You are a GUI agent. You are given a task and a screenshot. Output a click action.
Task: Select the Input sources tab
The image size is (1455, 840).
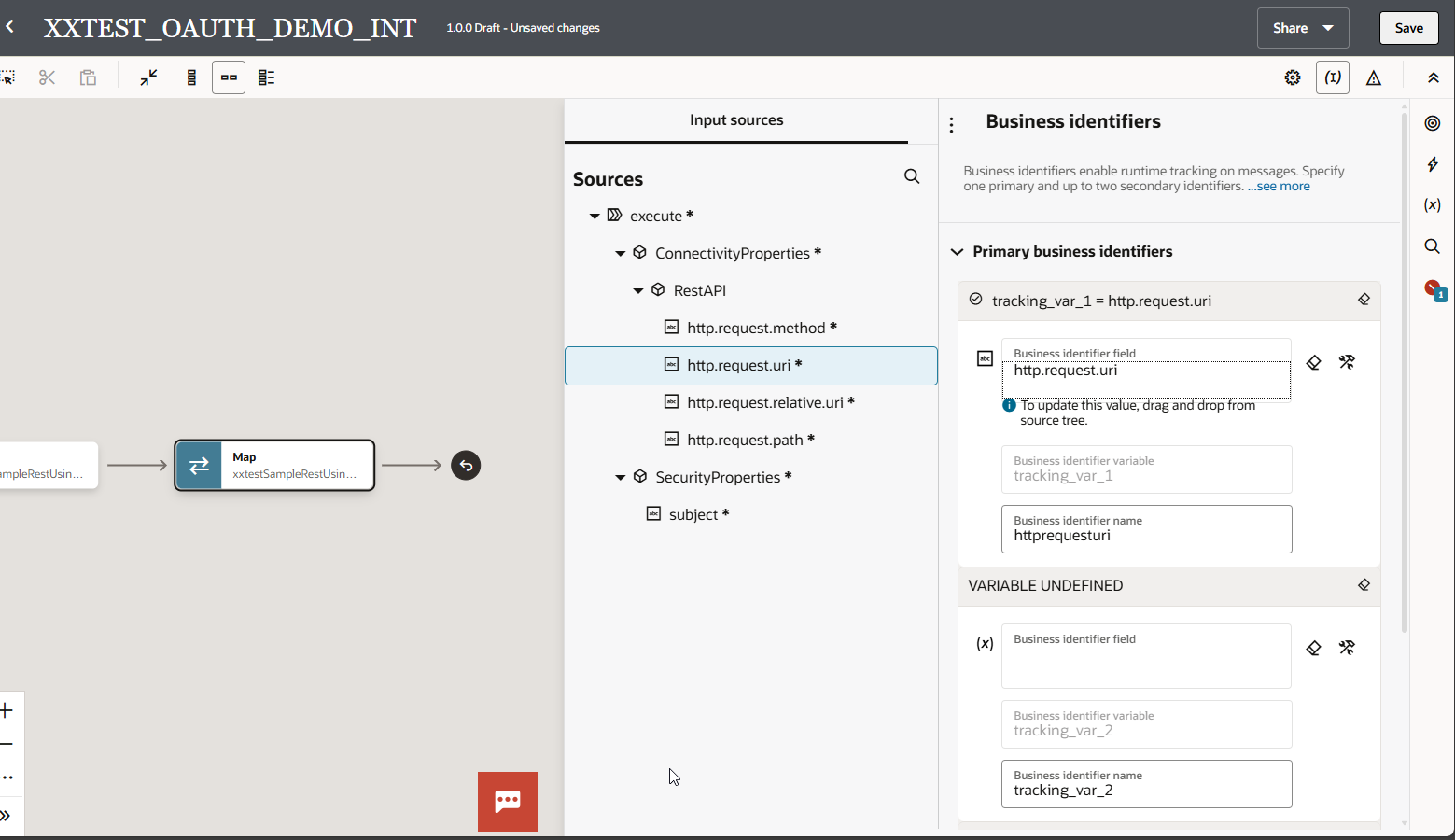(x=736, y=120)
